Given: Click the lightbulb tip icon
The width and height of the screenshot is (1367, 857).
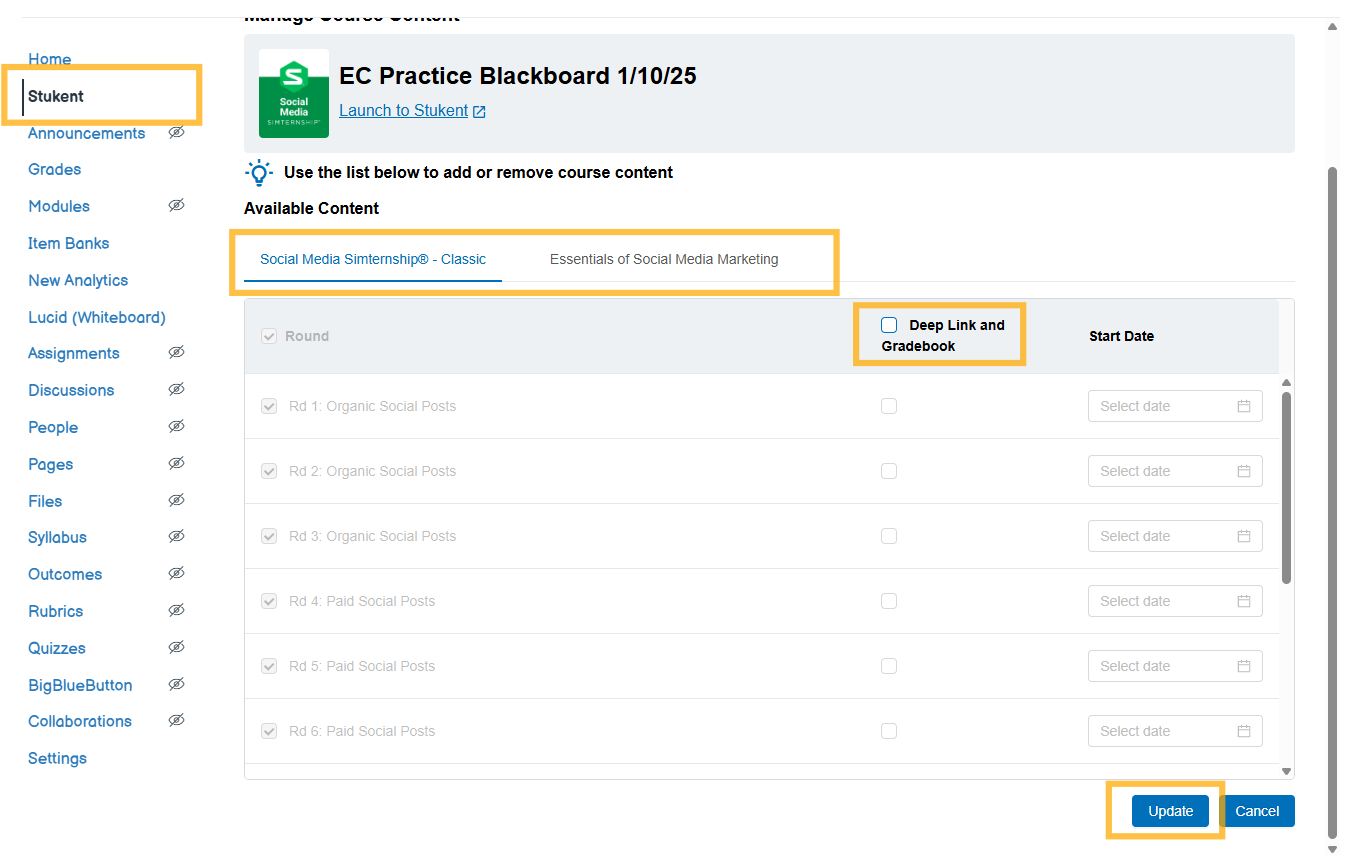Looking at the screenshot, I should pyautogui.click(x=259, y=172).
